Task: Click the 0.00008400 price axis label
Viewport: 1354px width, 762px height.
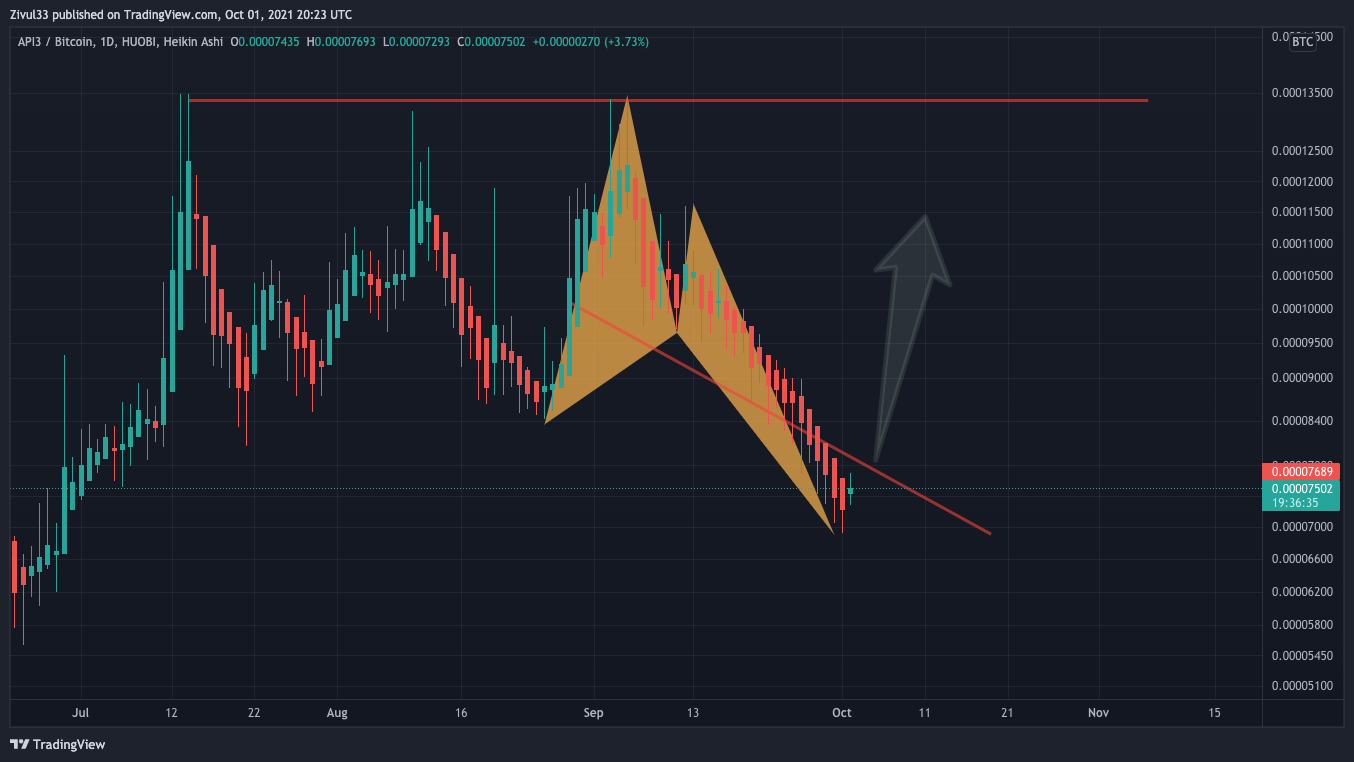Action: coord(1302,421)
